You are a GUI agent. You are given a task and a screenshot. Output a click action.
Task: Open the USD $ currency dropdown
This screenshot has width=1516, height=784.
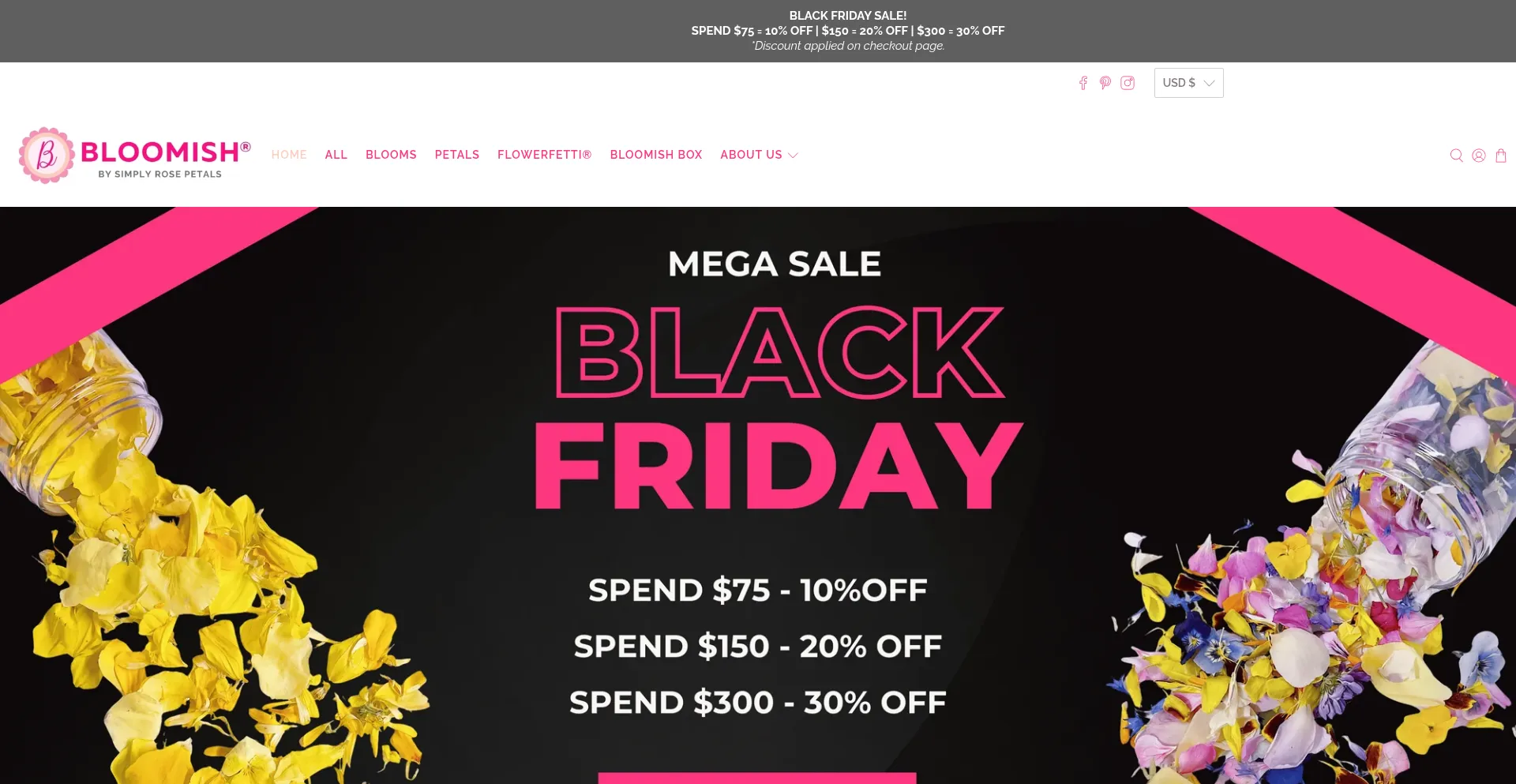click(x=1188, y=83)
